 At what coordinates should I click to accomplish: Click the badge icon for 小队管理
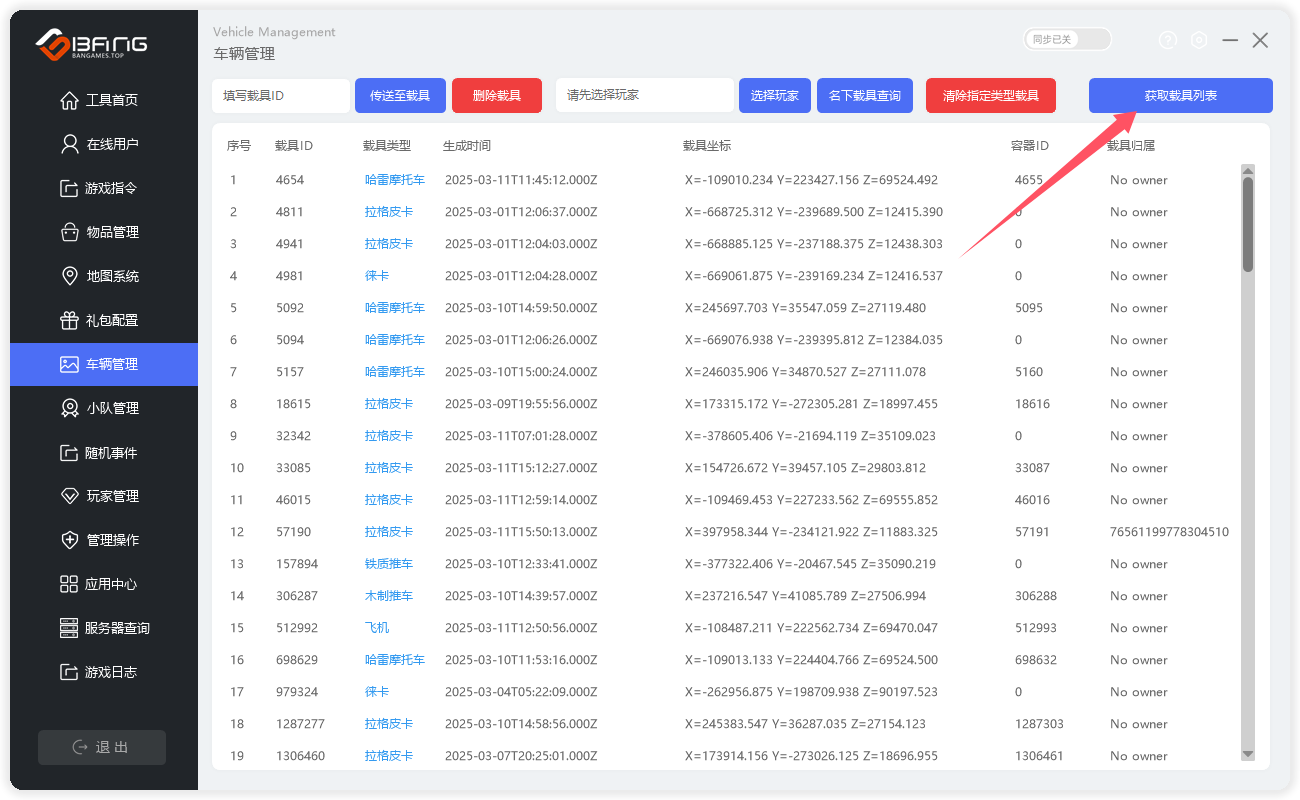(x=69, y=408)
